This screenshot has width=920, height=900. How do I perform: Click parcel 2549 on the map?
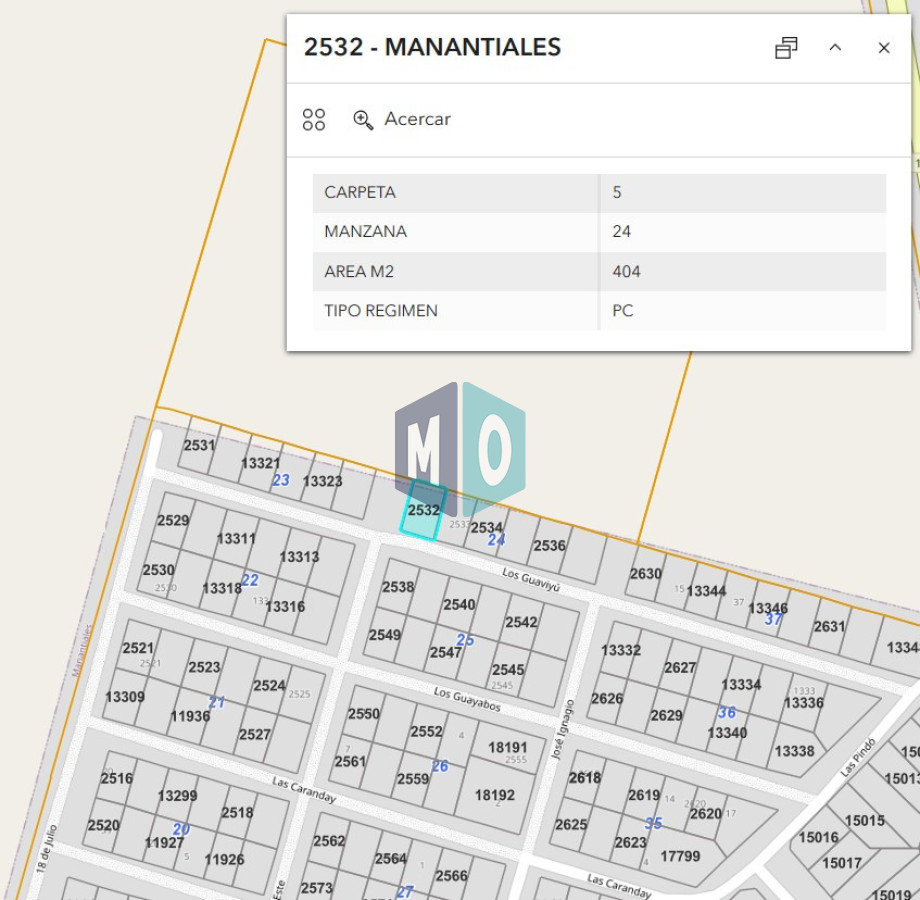385,635
